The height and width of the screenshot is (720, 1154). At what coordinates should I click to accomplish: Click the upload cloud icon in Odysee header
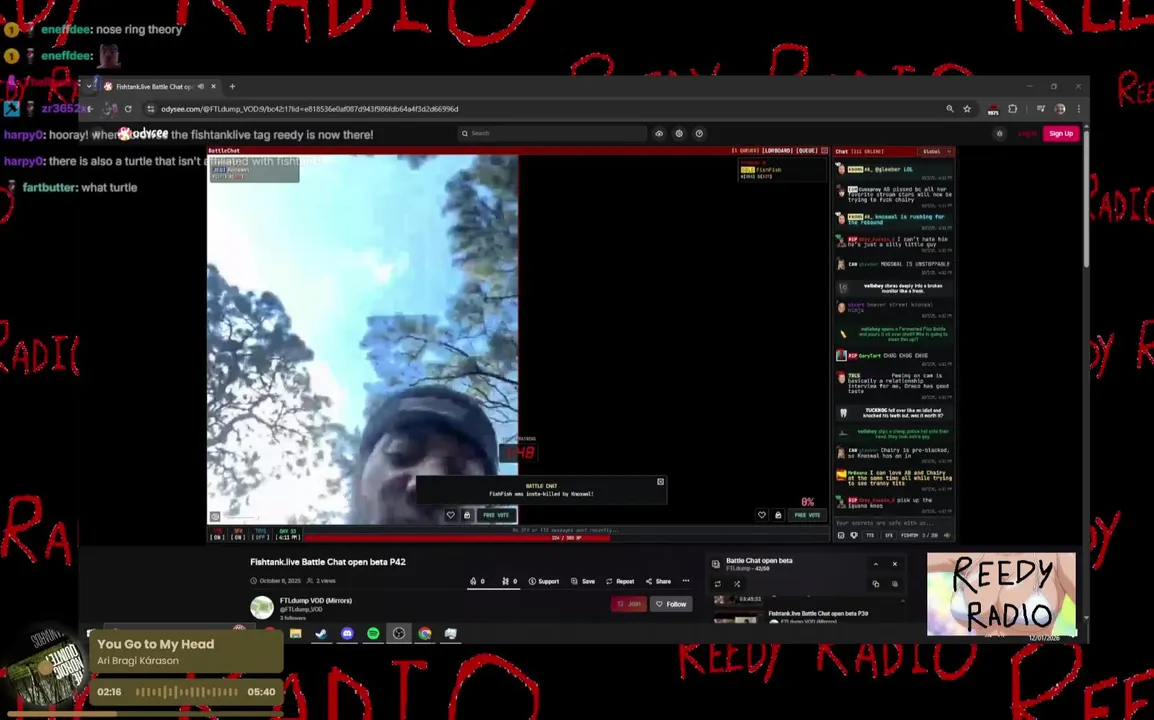[x=659, y=134]
